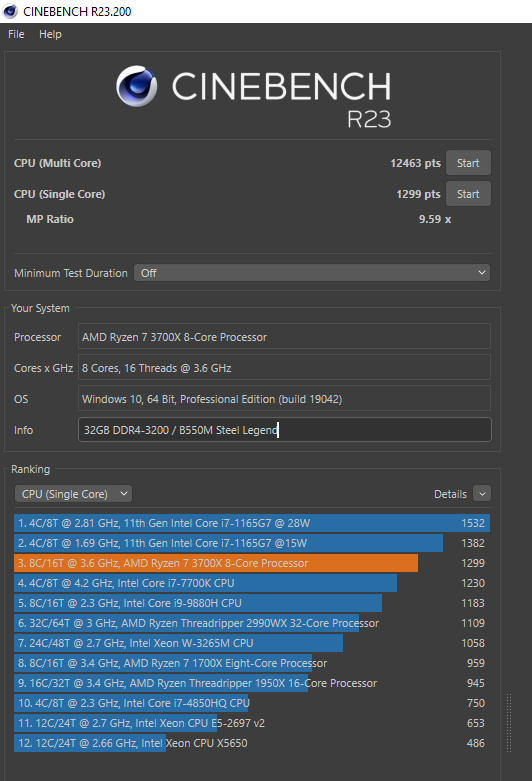This screenshot has width=532, height=781.
Task: Open the File menu
Action: point(16,34)
